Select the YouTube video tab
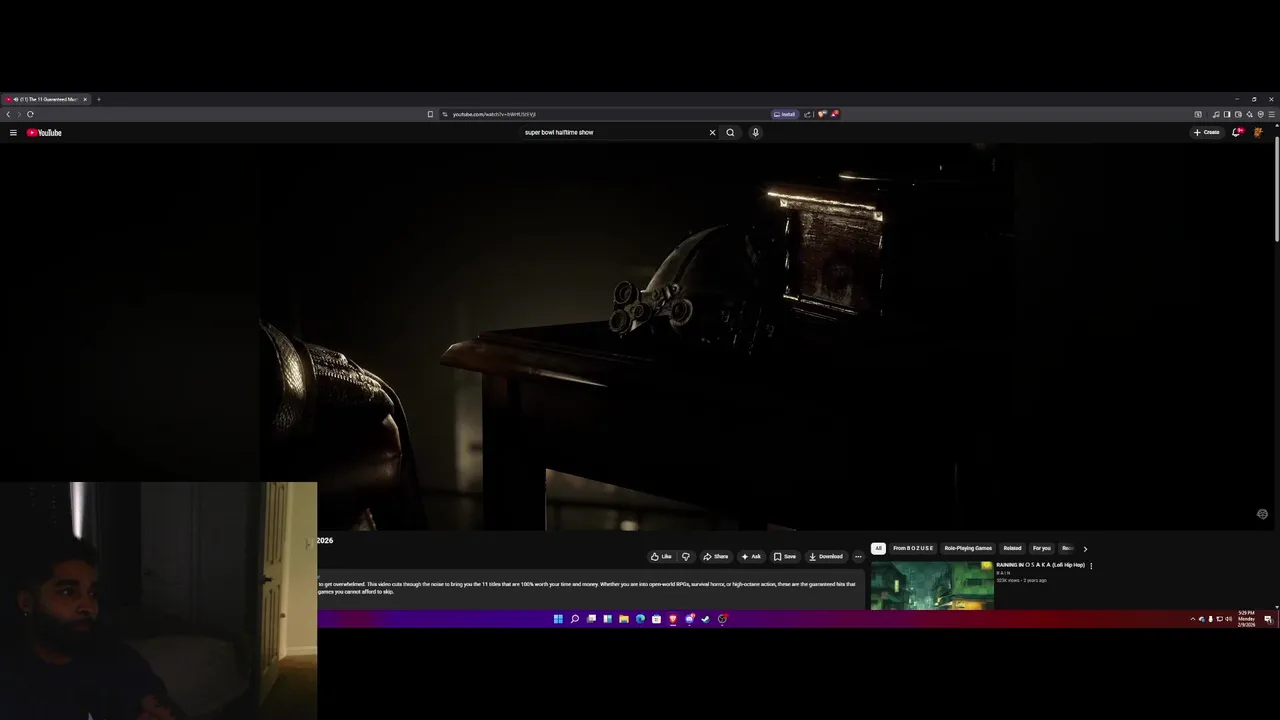The height and width of the screenshot is (720, 1280). tap(46, 99)
